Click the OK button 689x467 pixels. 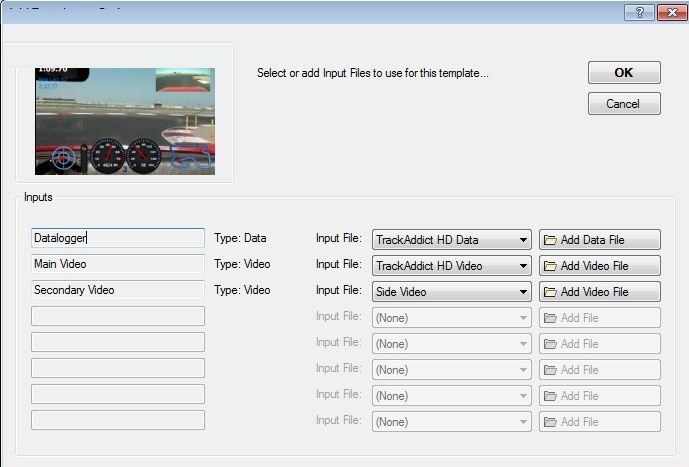pos(623,73)
